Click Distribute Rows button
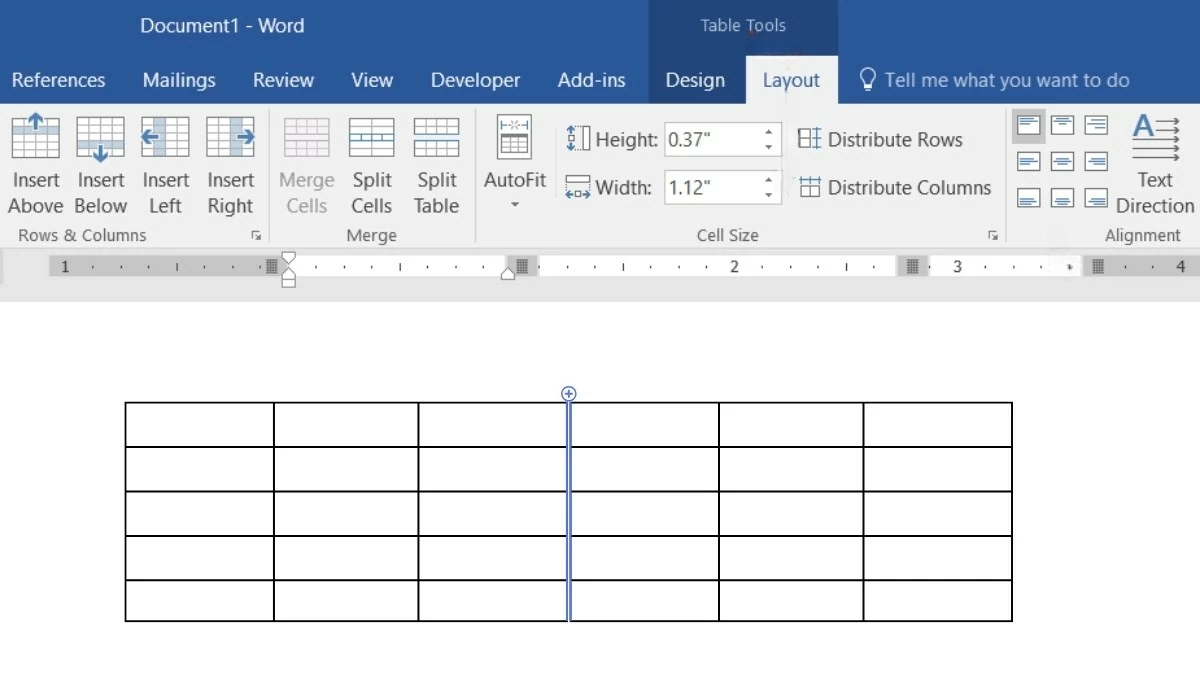The width and height of the screenshot is (1200, 675). (x=880, y=140)
